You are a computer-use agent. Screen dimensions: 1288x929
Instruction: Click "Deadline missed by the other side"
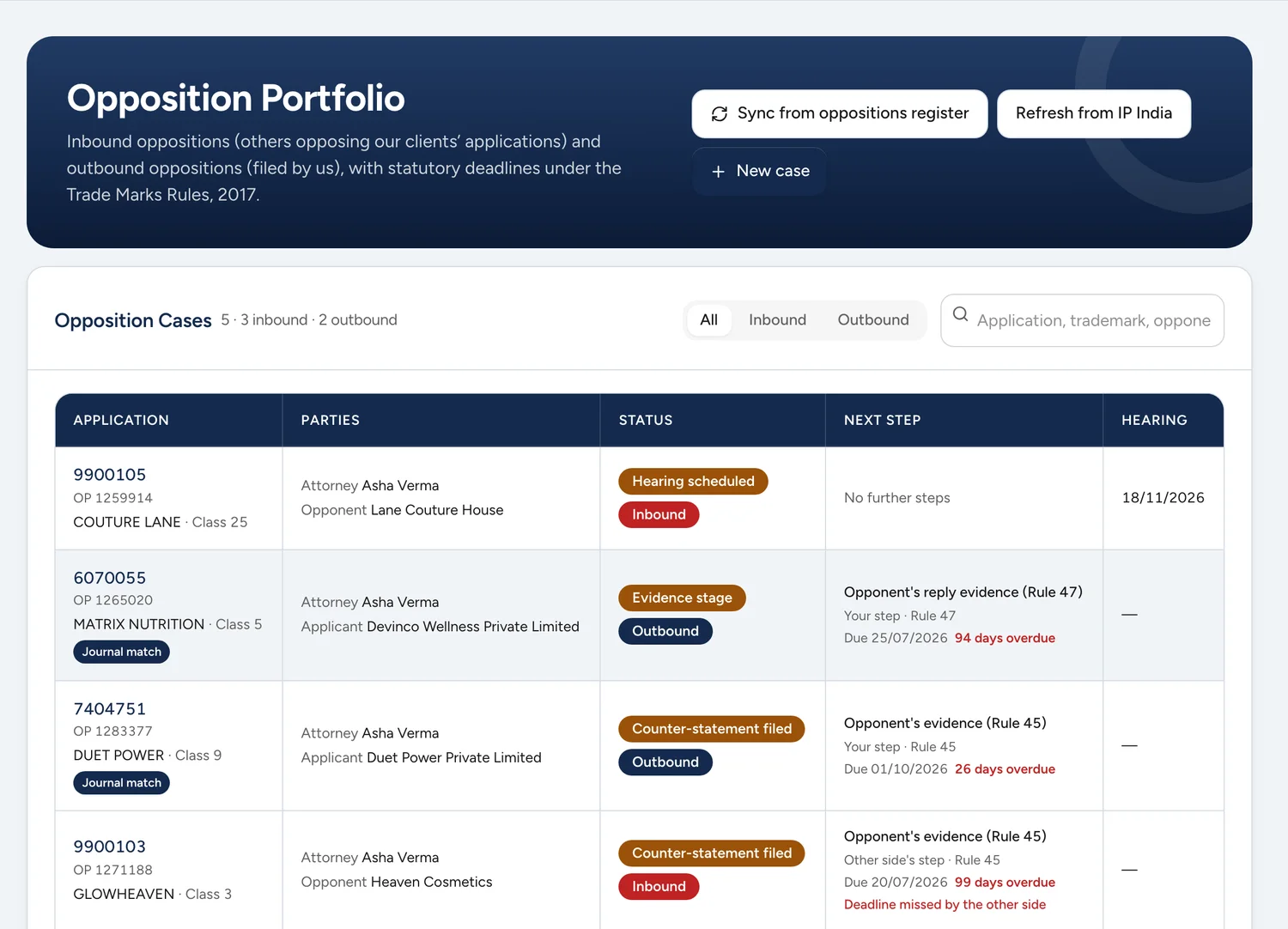tap(945, 905)
